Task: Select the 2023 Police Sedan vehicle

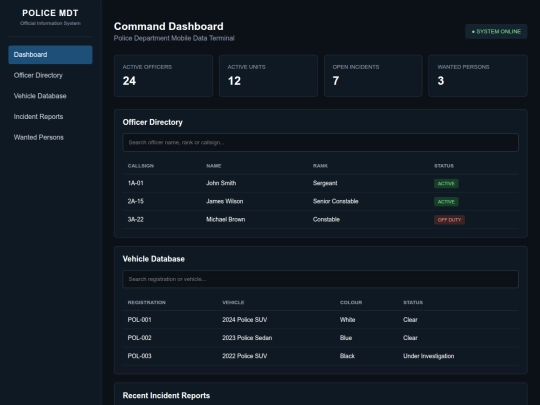Action: (x=247, y=338)
